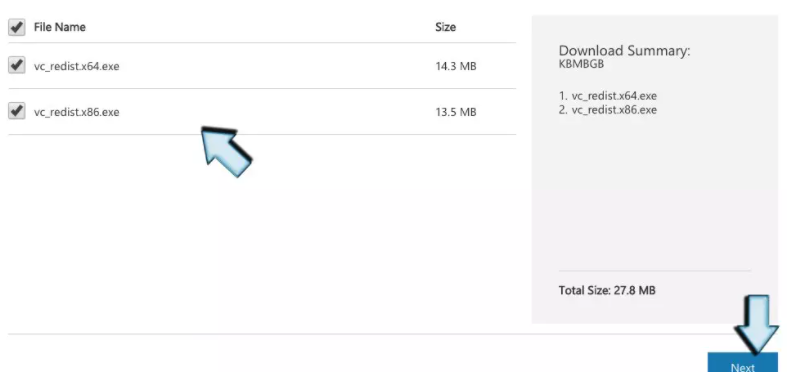Click the blue down arrow above Next
This screenshot has height=372, width=801.
tap(756, 324)
